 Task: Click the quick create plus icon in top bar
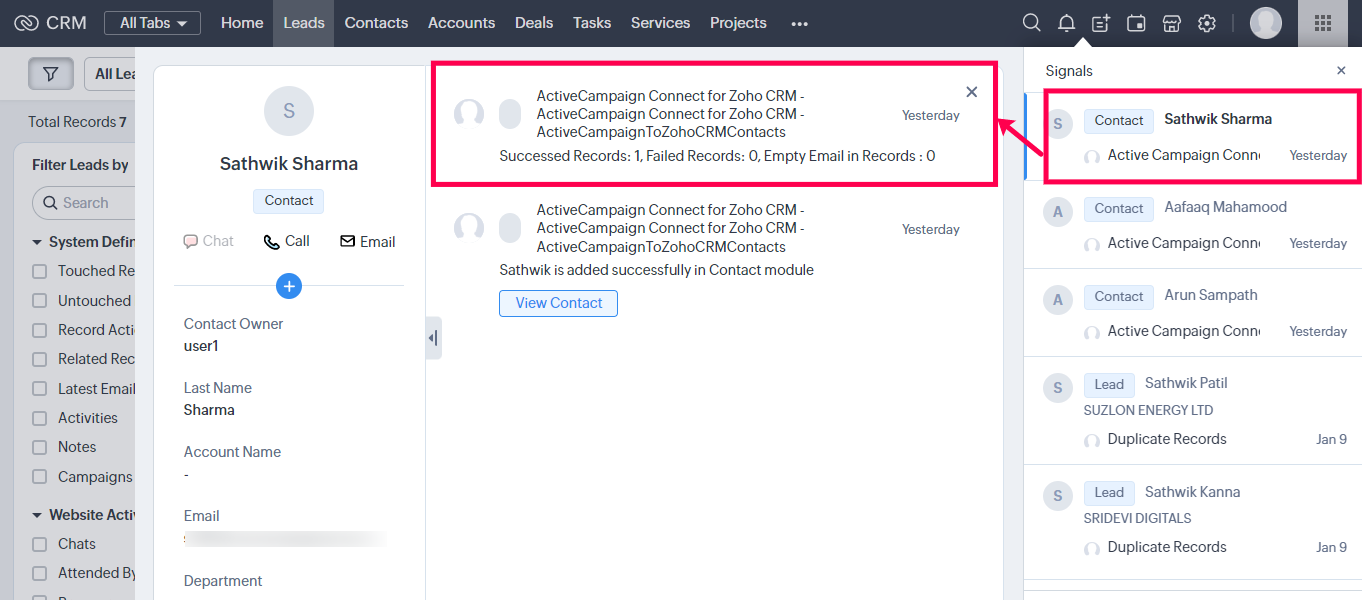click(1101, 23)
